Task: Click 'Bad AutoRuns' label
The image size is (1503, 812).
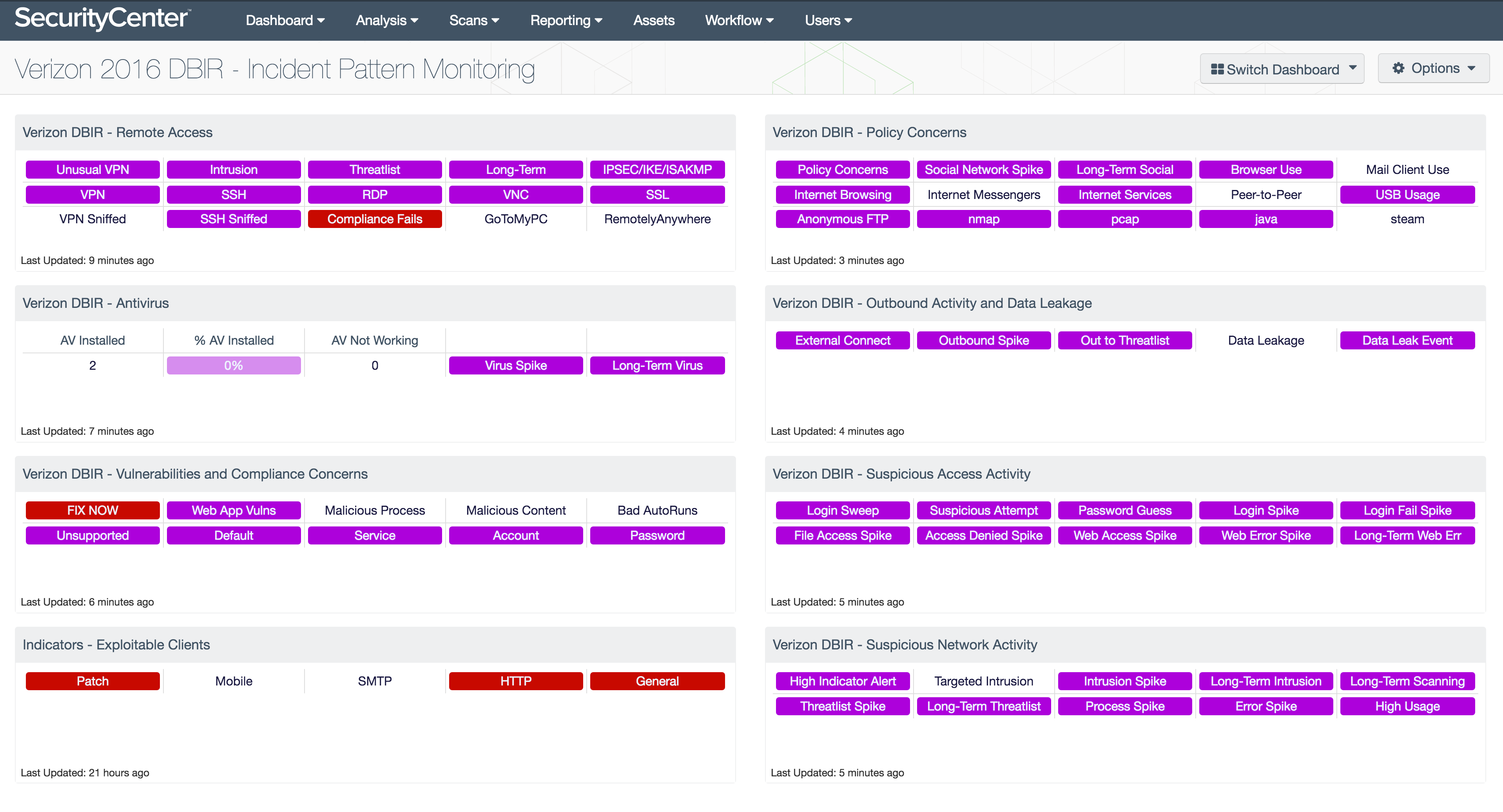Action: pyautogui.click(x=658, y=510)
